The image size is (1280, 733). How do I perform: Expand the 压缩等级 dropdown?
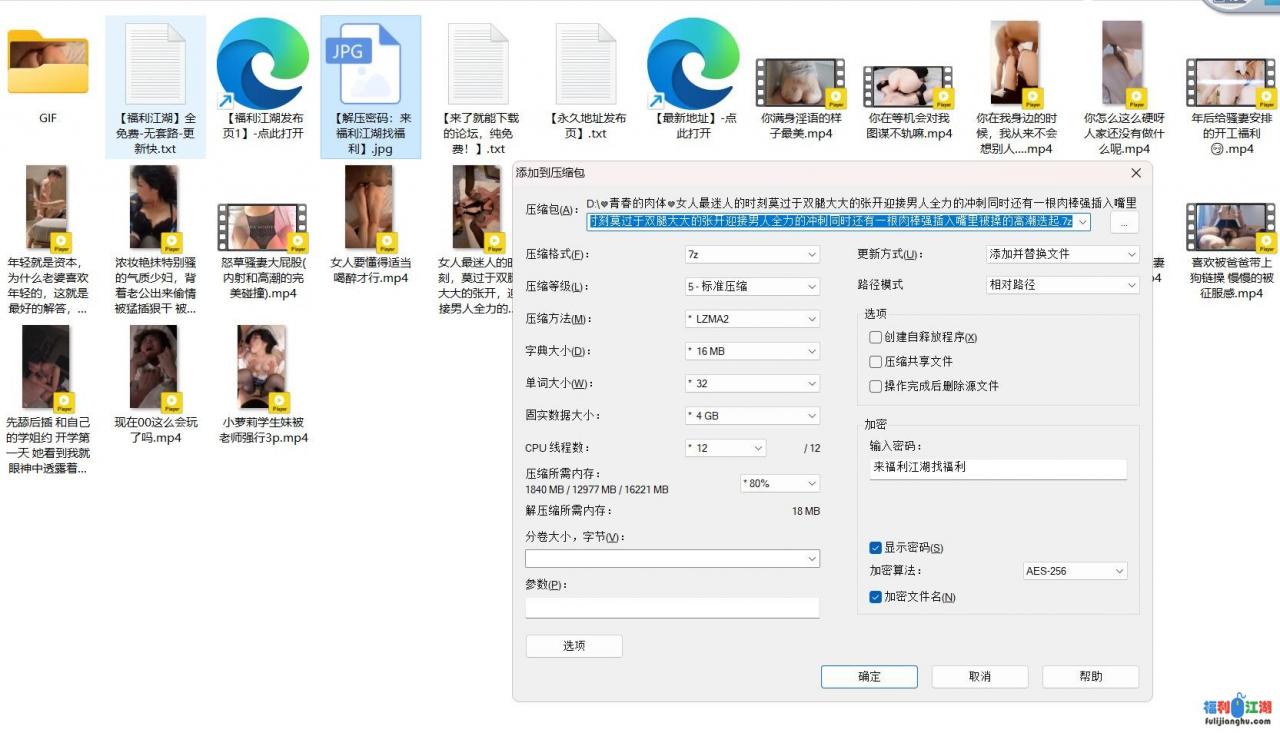(752, 286)
